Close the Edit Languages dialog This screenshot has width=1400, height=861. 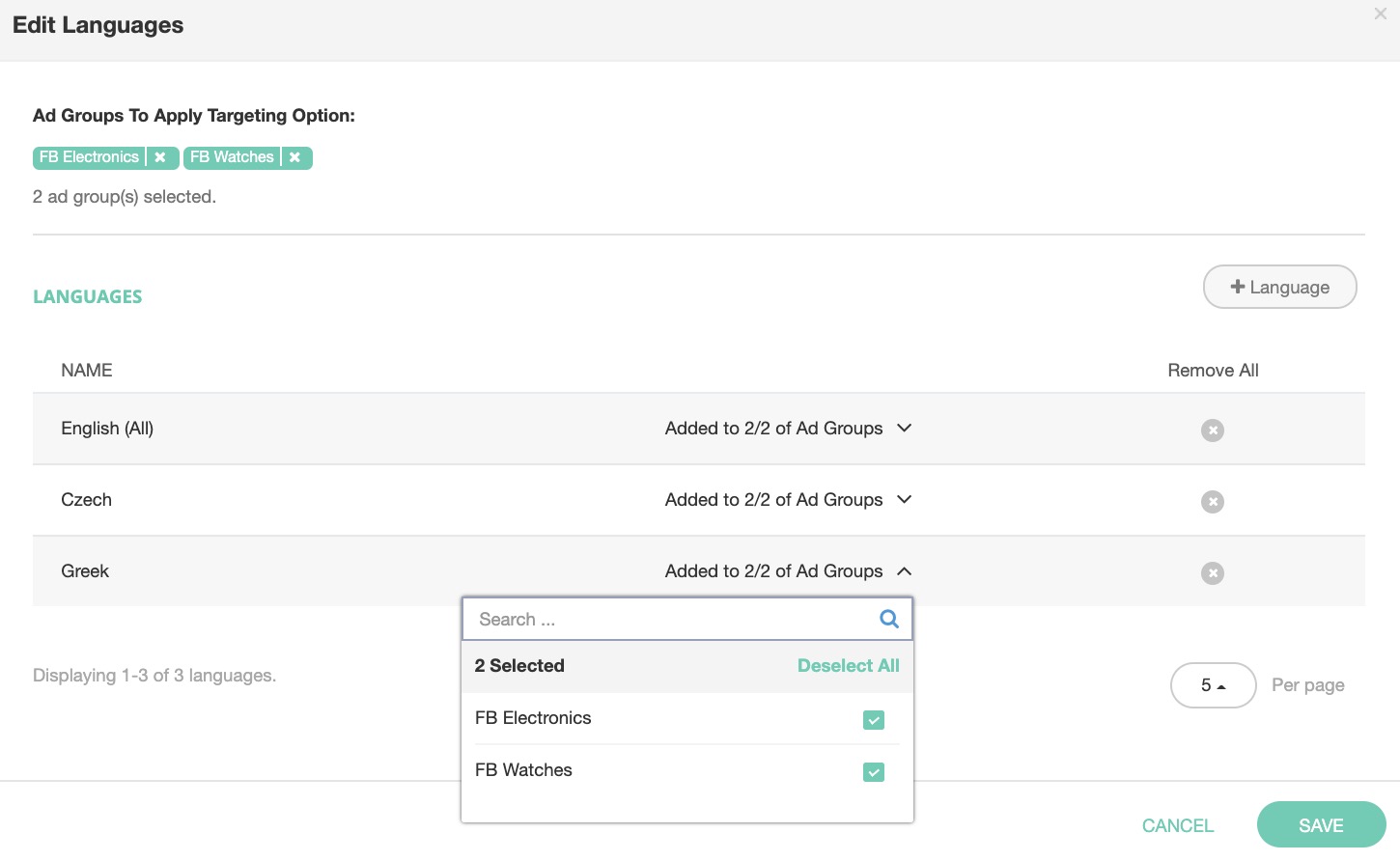(1380, 14)
